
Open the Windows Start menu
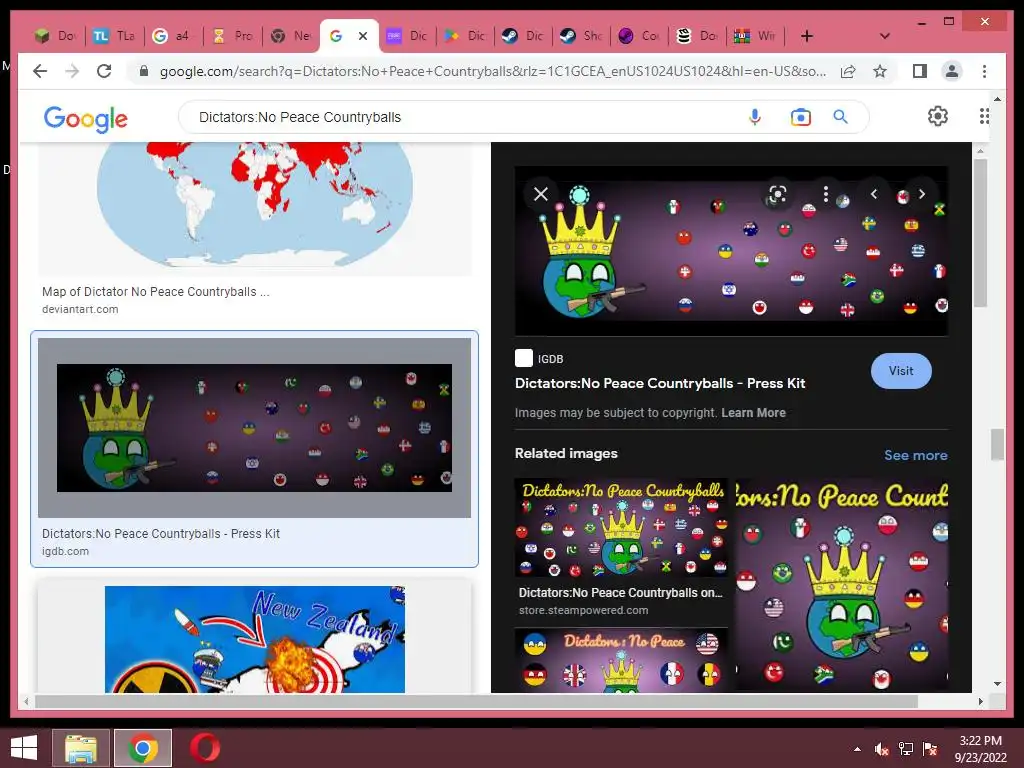24,748
